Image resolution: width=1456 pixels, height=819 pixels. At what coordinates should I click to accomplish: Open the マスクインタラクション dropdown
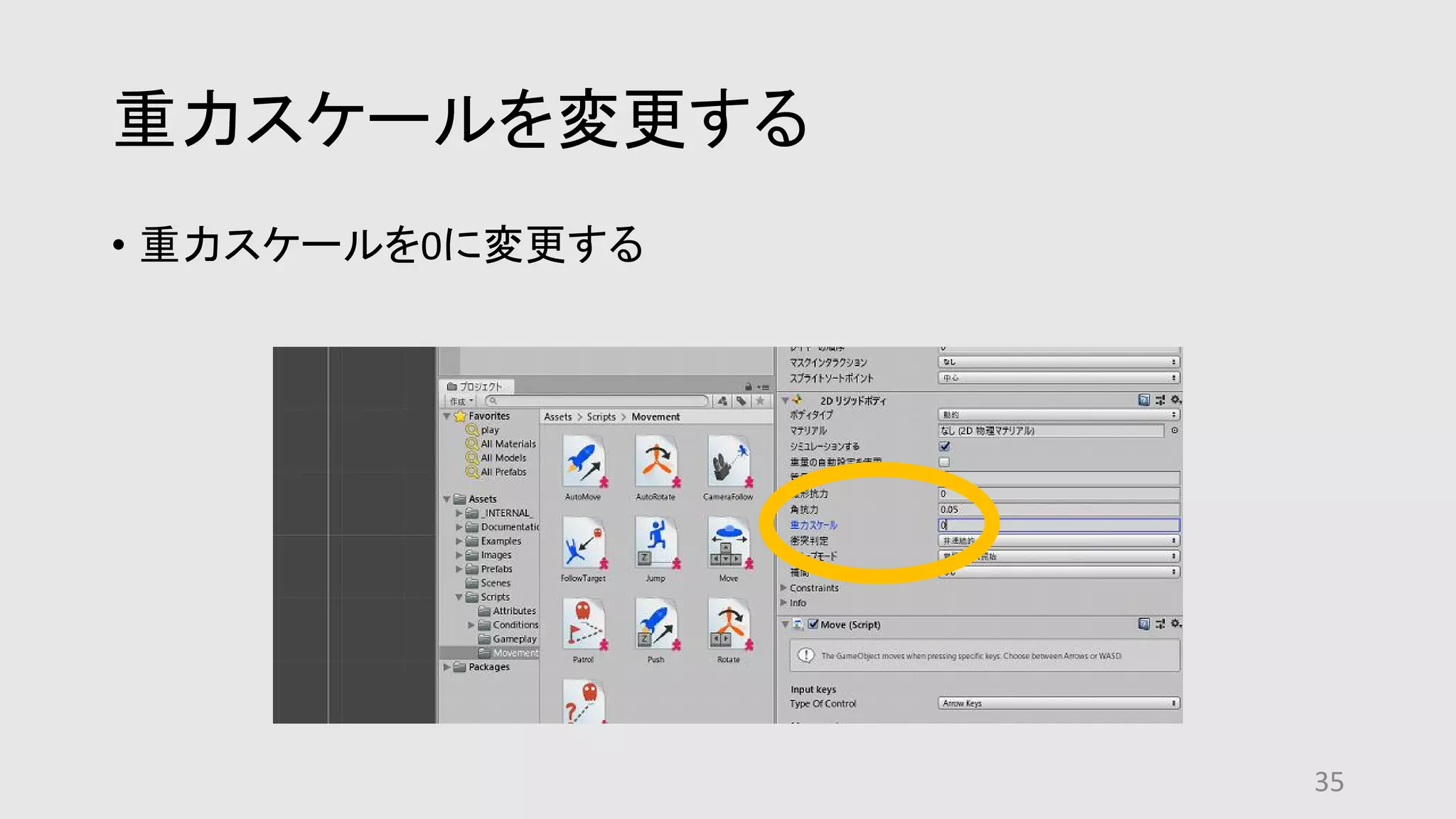[x=1059, y=362]
